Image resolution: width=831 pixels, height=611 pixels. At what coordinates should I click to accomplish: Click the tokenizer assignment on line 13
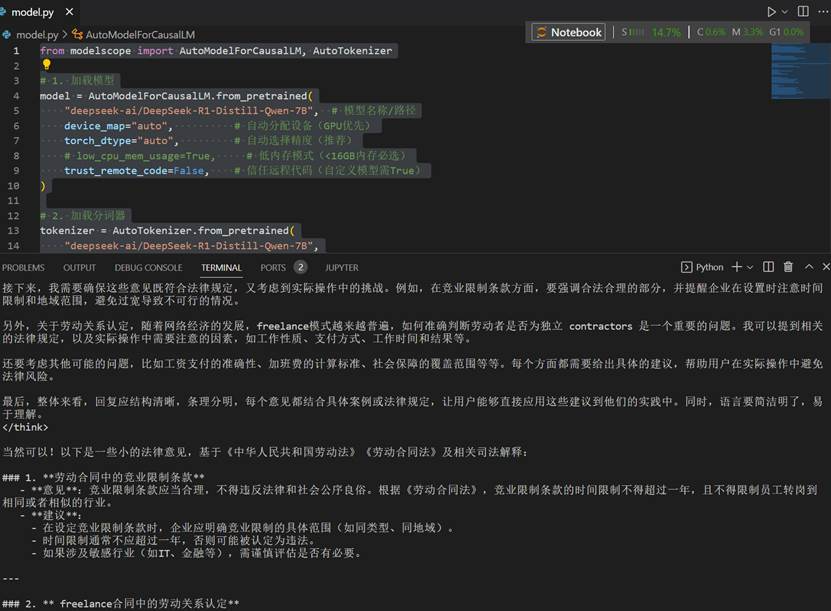pyautogui.click(x=167, y=231)
